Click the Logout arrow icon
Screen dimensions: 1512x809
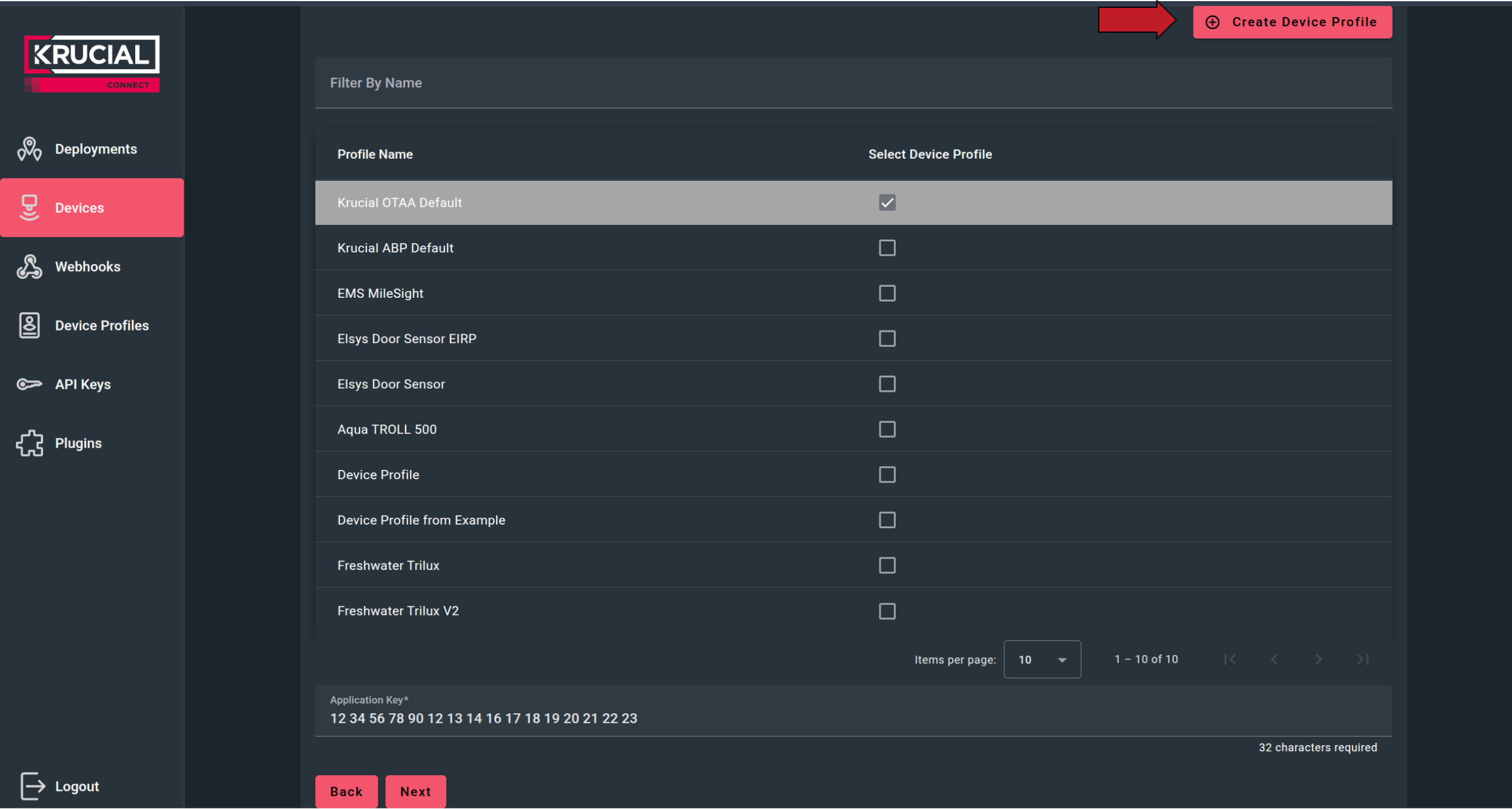[x=32, y=786]
